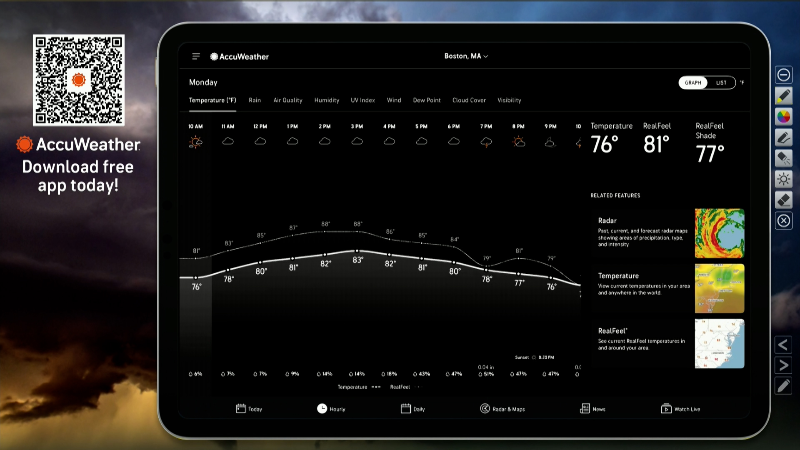Viewport: 800px width, 450px height.
Task: Go to the next slide arrow
Action: click(783, 365)
